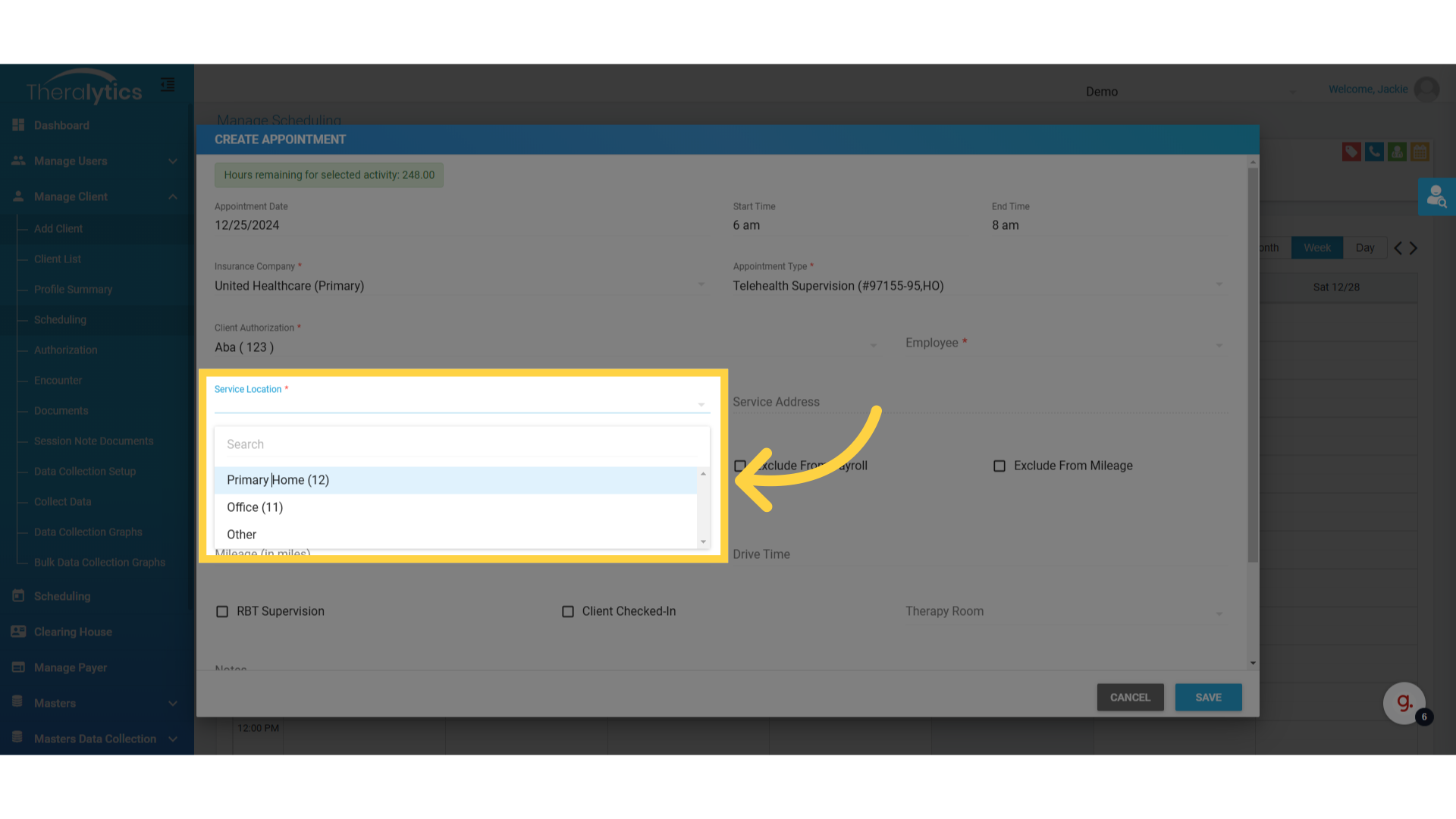This screenshot has height=819, width=1456.
Task: Open the client search side panel icon
Action: 1436,197
